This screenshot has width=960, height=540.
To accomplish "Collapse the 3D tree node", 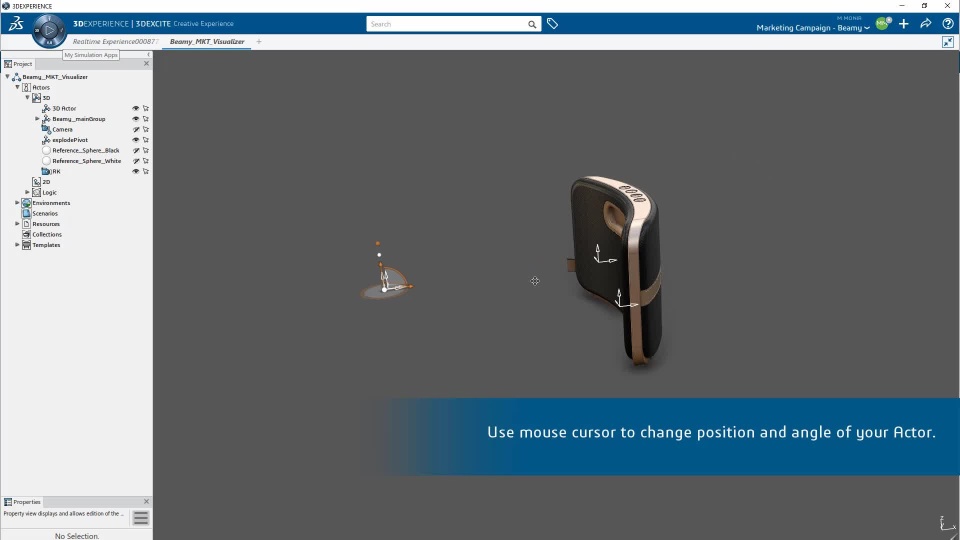I will 27,97.
